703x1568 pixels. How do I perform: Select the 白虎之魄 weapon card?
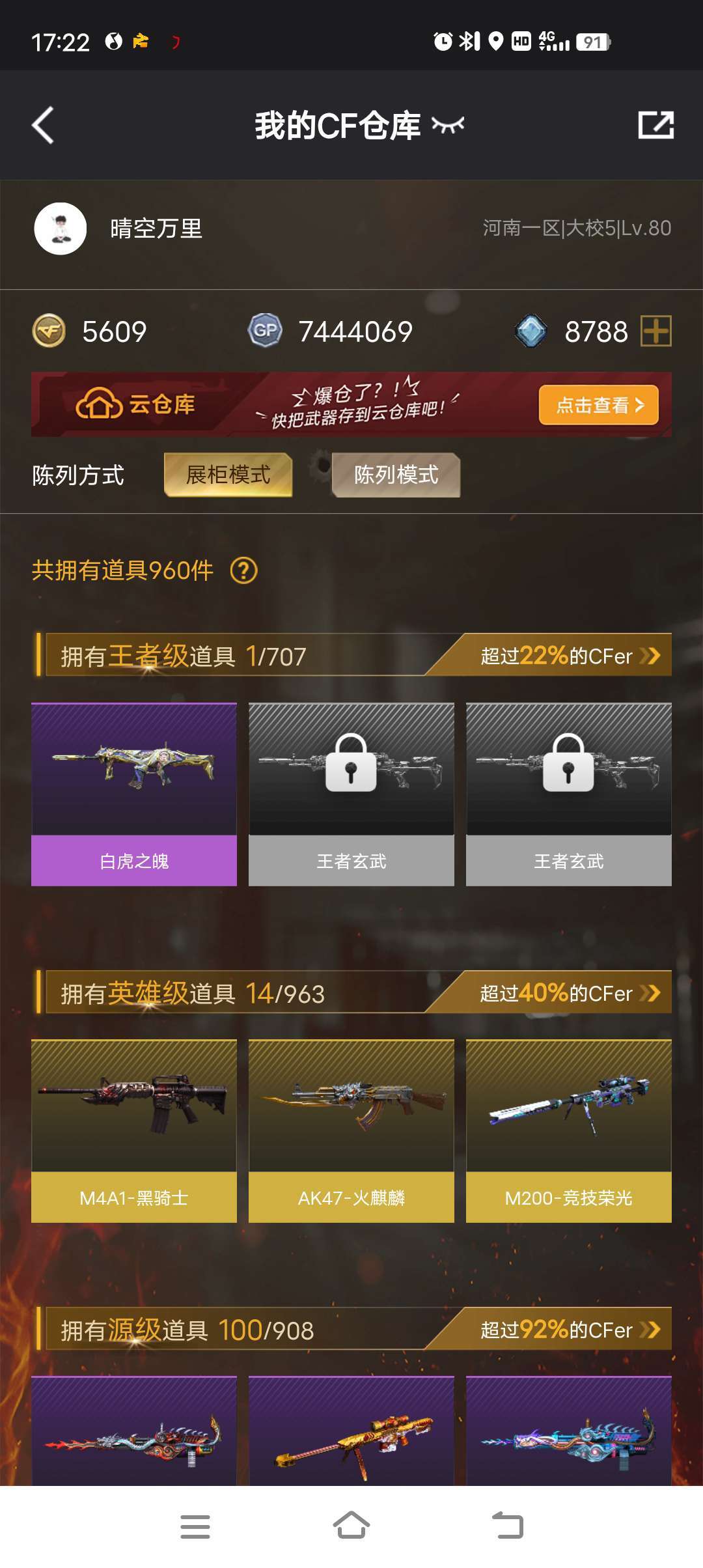point(134,794)
